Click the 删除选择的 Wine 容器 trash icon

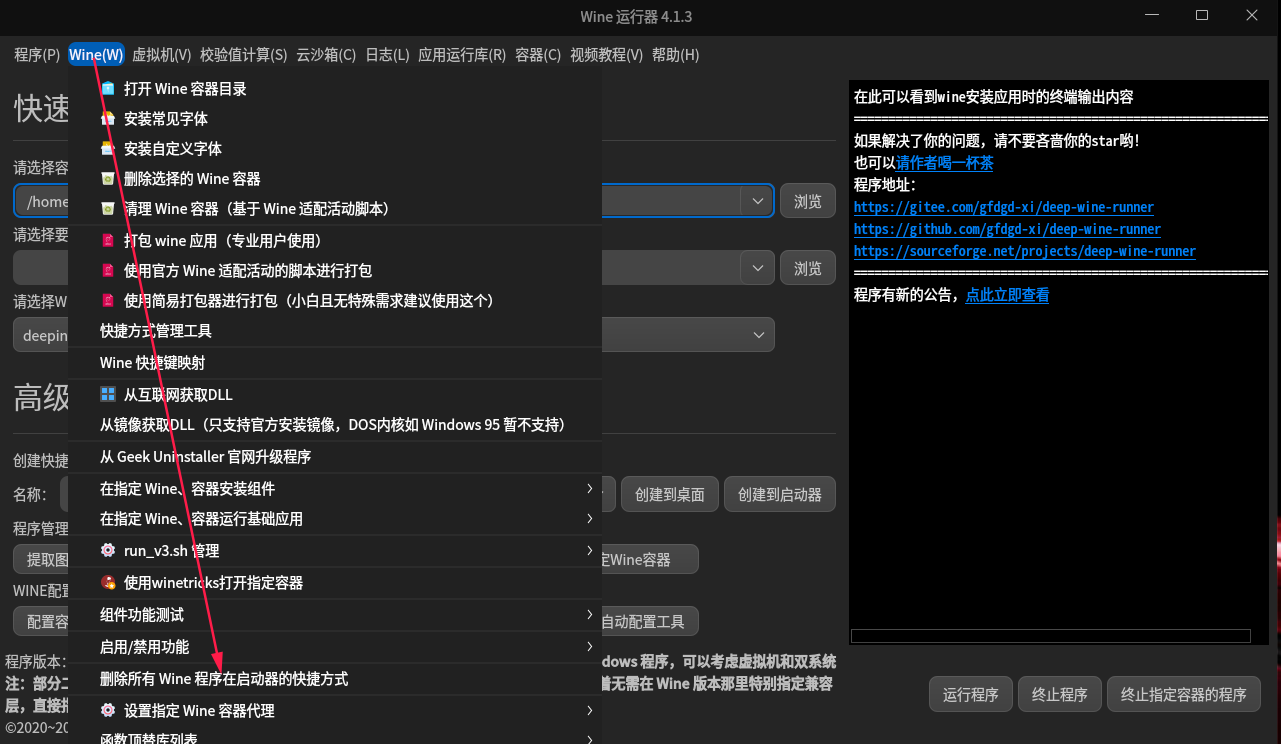click(108, 179)
